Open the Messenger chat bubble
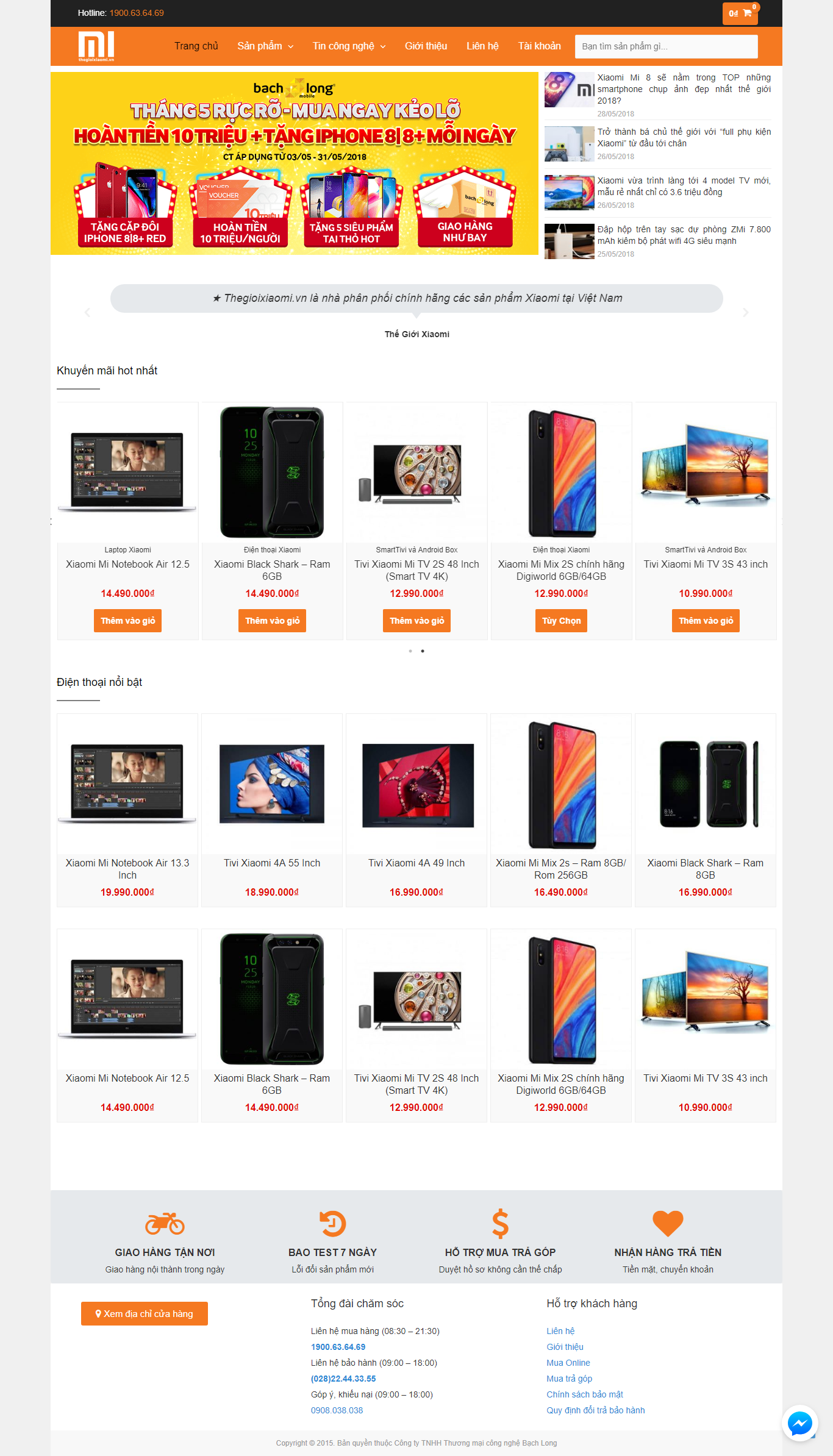The image size is (833, 1456). 799,1423
